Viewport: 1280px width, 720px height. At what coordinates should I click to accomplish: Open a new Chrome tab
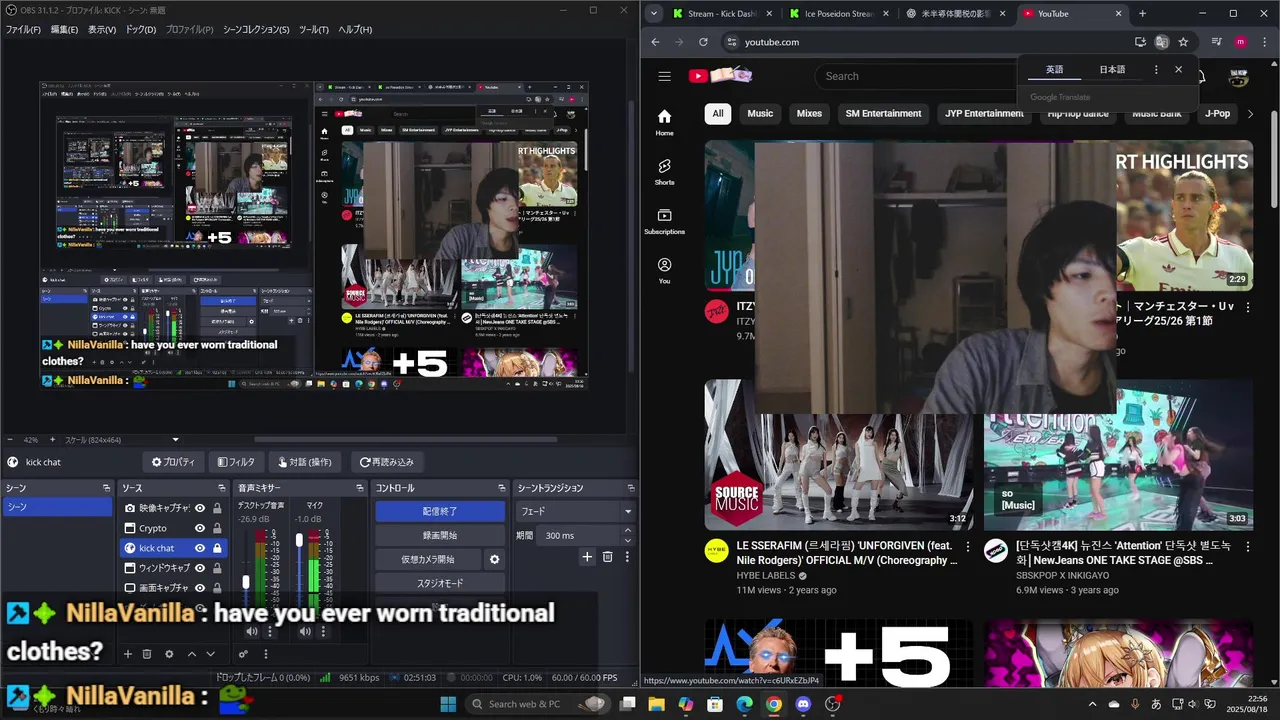tap(1143, 14)
